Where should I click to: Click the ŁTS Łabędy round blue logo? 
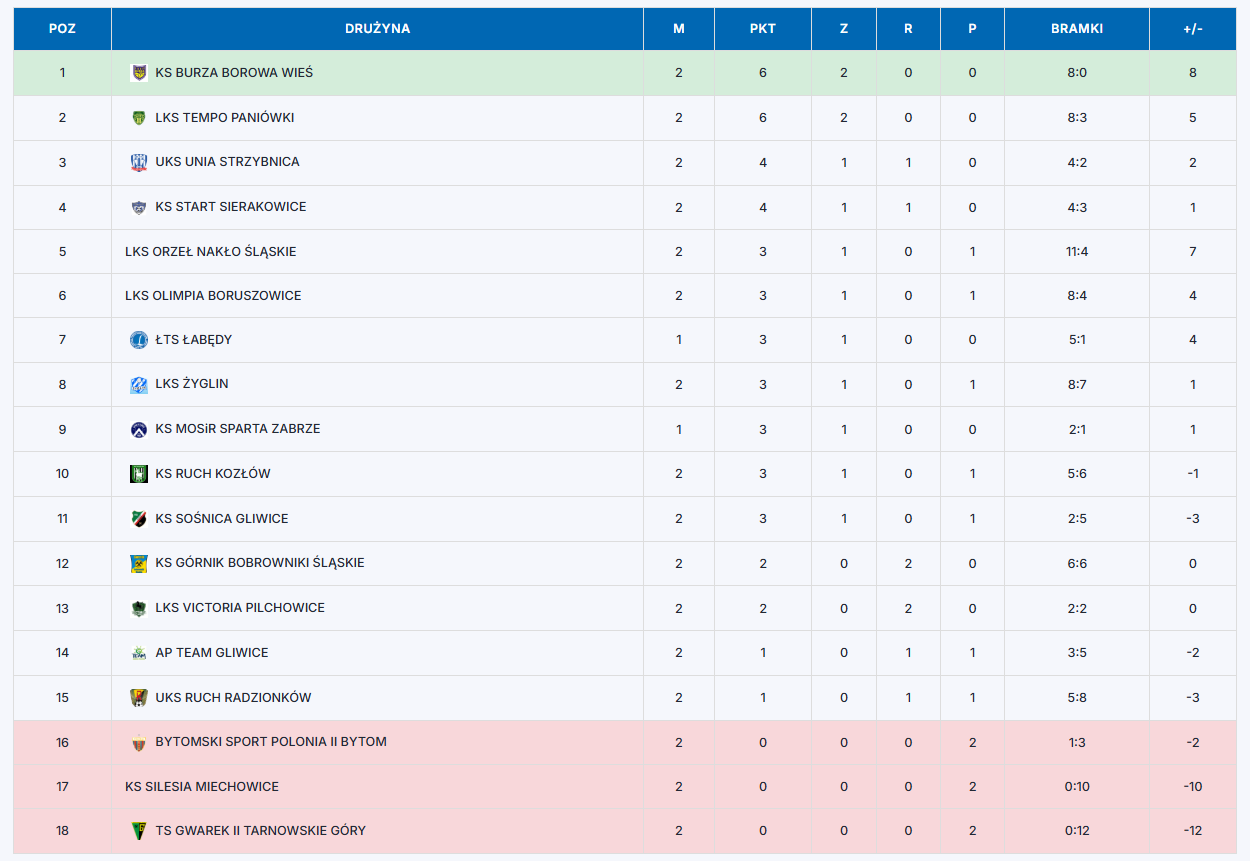pyautogui.click(x=139, y=340)
